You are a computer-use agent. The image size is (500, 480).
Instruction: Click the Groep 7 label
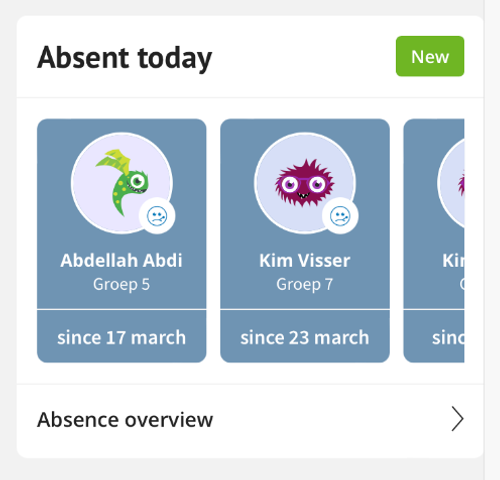pyautogui.click(x=305, y=284)
